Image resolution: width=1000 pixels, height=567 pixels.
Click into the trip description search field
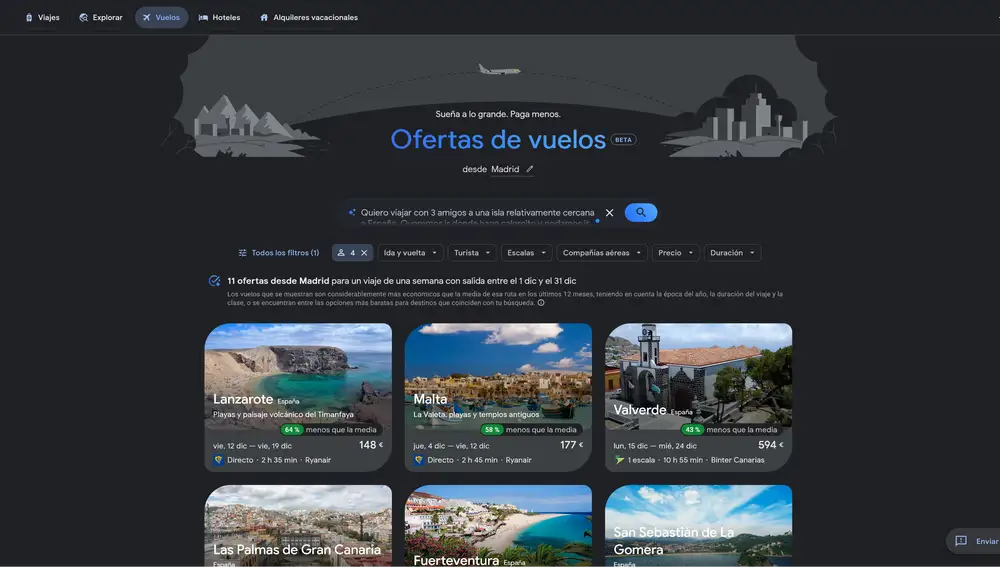click(x=477, y=213)
